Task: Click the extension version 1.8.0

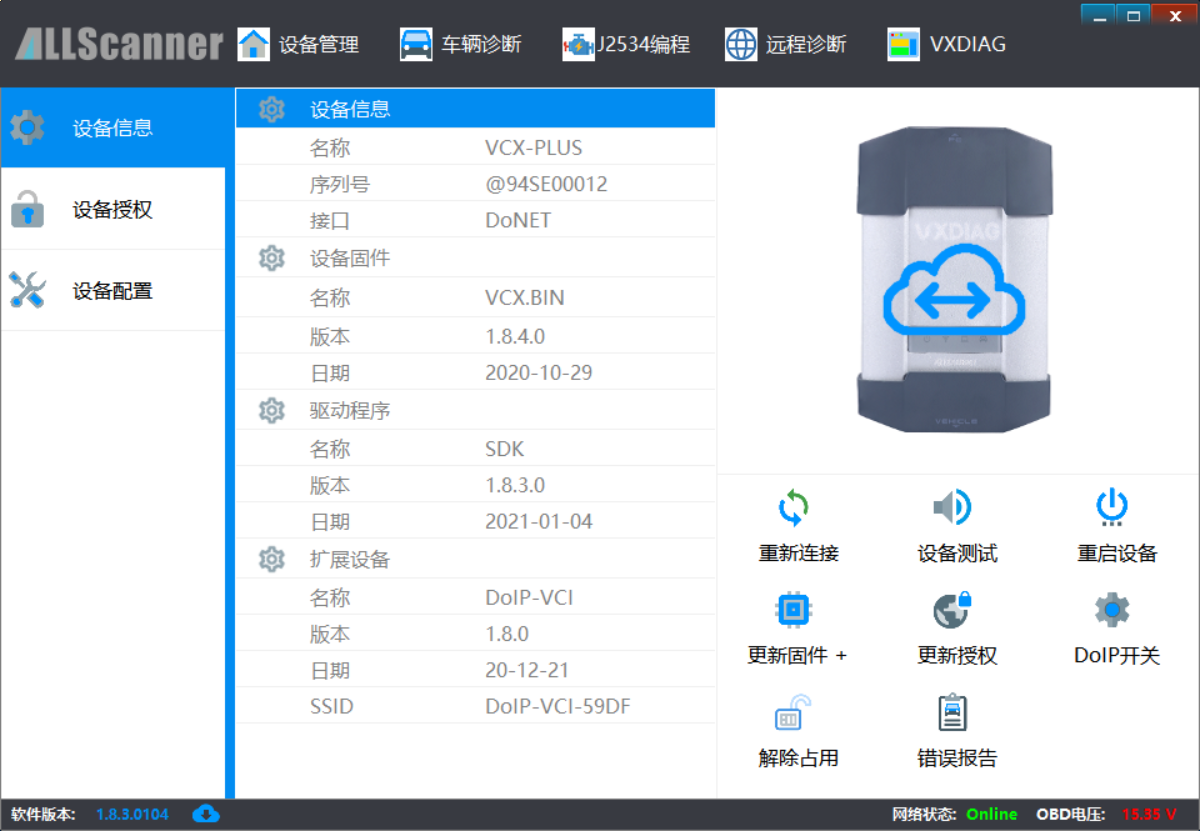Action: [507, 634]
